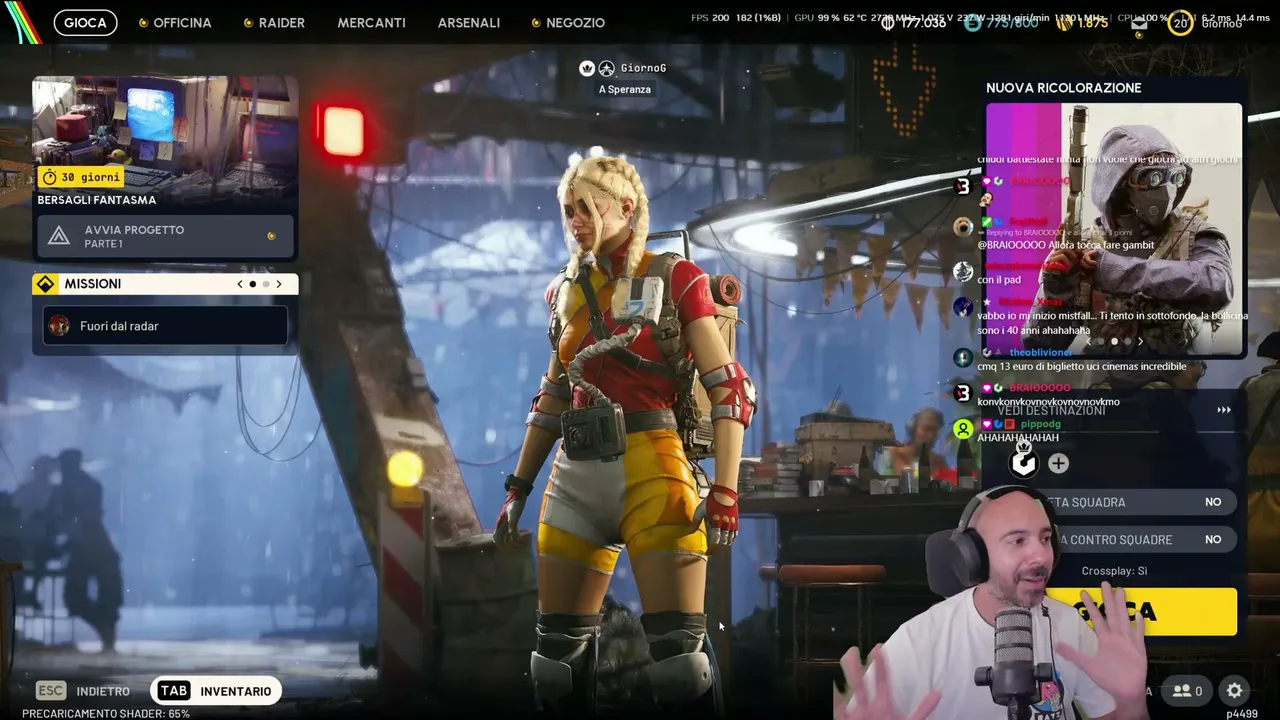Show the next promo with right arrow
Screen dimensions: 1280x720
click(x=1140, y=342)
